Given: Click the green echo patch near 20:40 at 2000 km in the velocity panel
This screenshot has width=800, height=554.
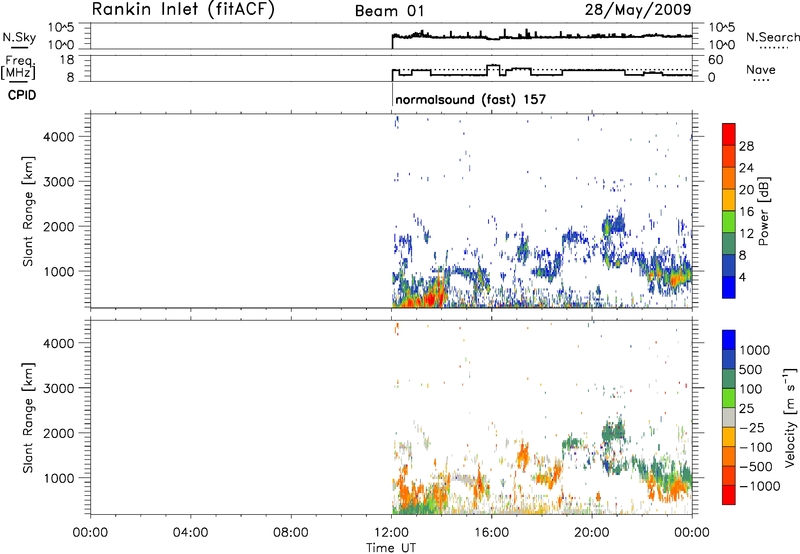Looking at the screenshot, I should click(x=613, y=433).
